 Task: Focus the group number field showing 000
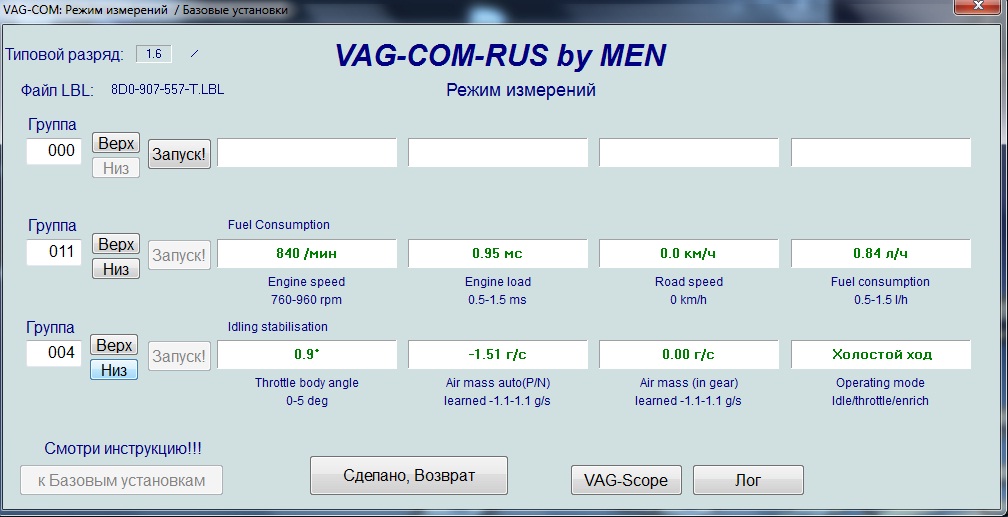click(54, 151)
